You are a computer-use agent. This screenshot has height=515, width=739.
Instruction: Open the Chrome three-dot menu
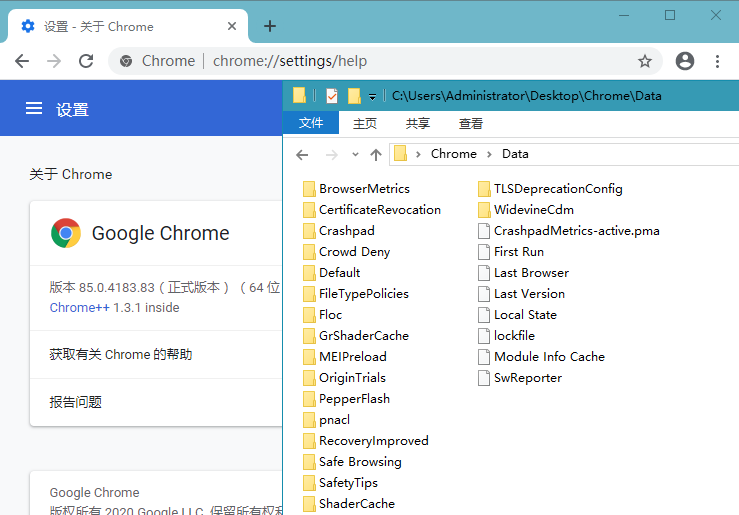tap(717, 61)
